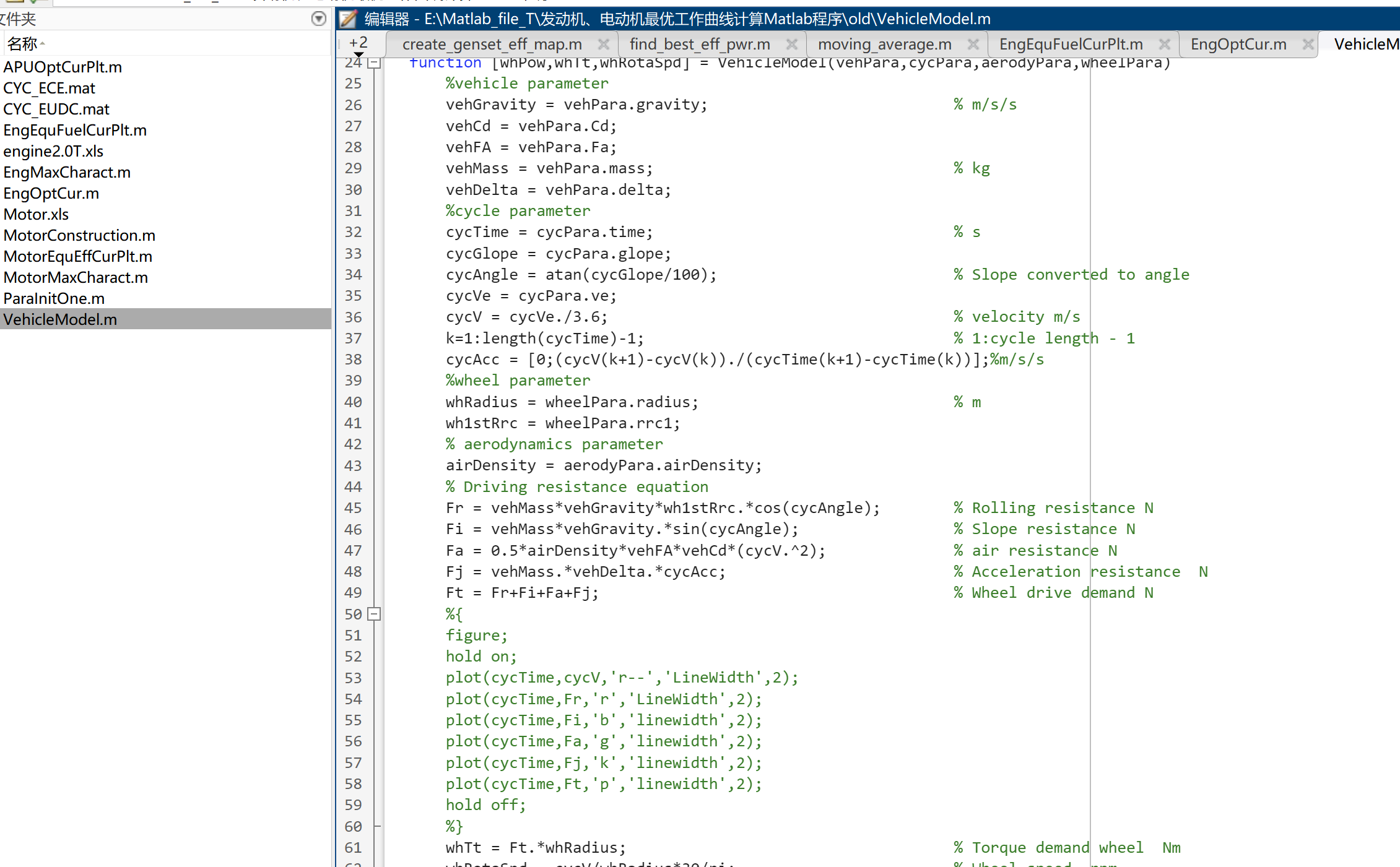This screenshot has height=867, width=1400.
Task: Close the create_genset_eff_map.m tab
Action: coord(604,44)
